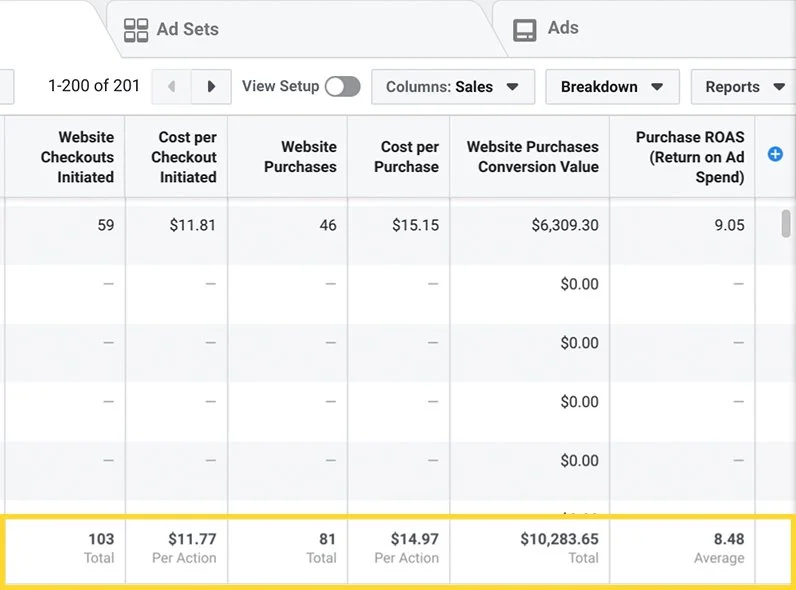Toggle the View Setup switch
This screenshot has width=796, height=590.
(x=342, y=87)
